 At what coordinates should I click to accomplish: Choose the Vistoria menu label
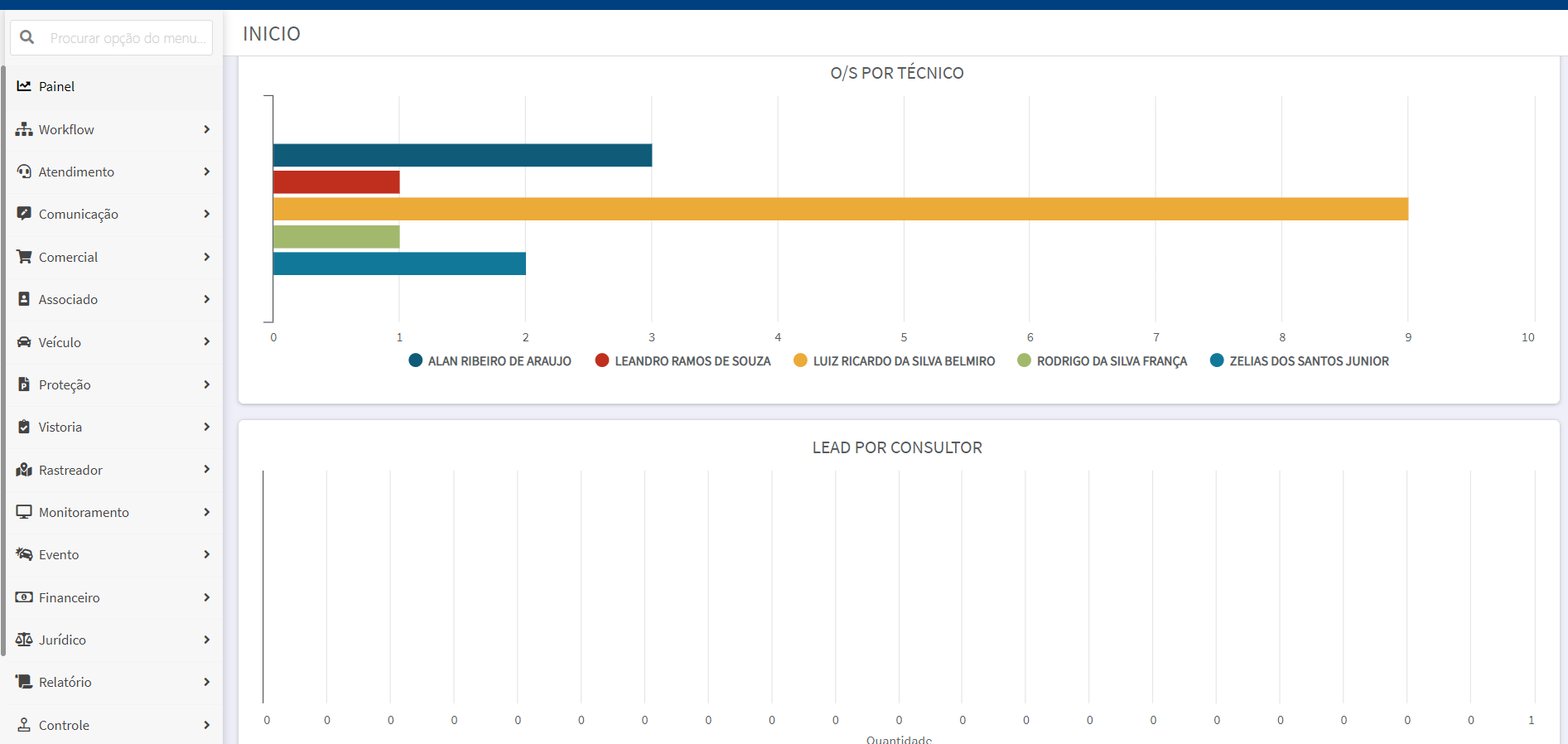click(60, 427)
